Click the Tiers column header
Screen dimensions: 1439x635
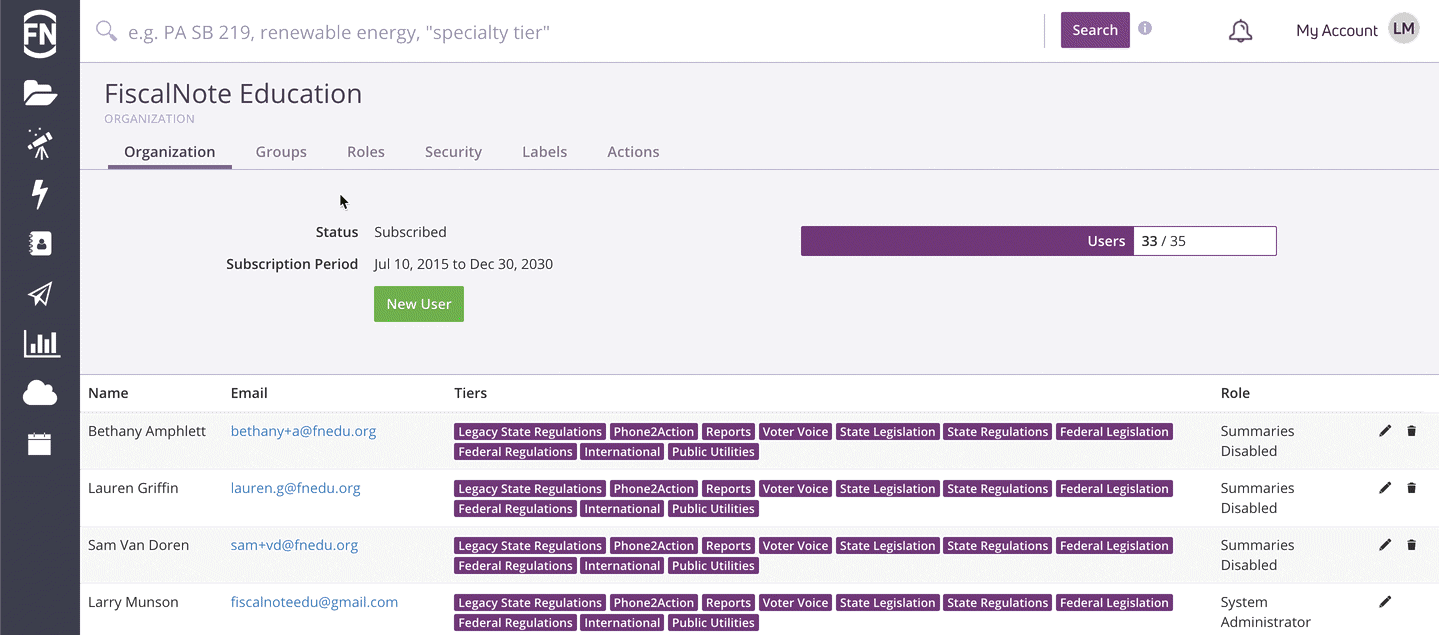point(470,393)
